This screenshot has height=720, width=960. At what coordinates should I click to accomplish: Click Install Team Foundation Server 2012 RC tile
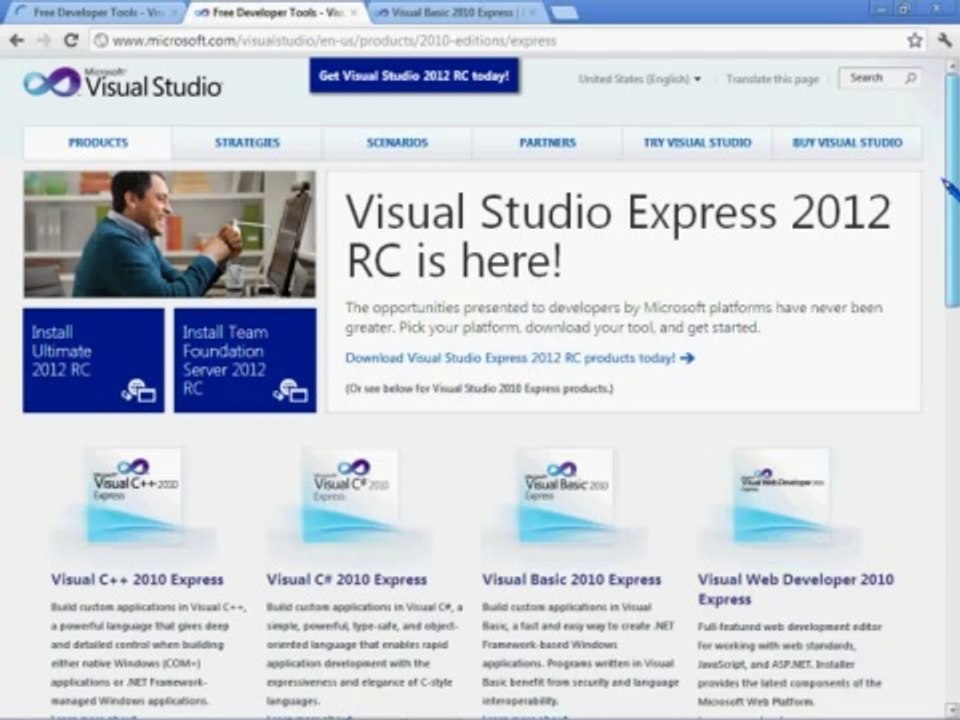click(246, 360)
